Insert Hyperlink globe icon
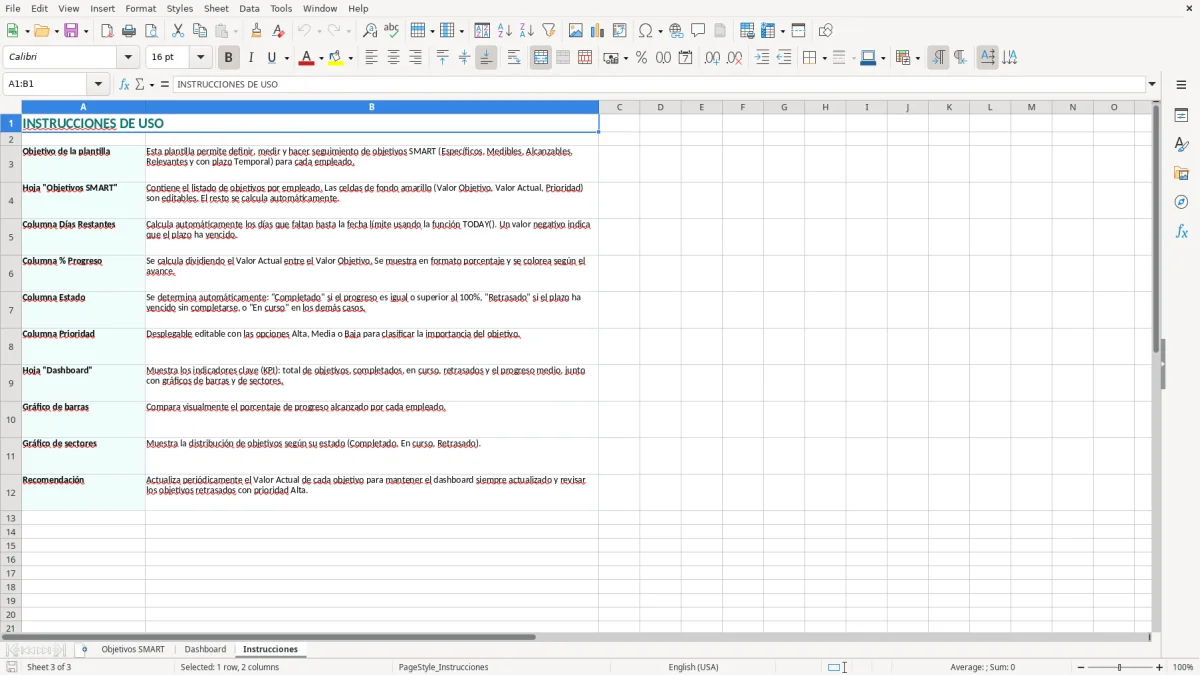 pos(676,31)
